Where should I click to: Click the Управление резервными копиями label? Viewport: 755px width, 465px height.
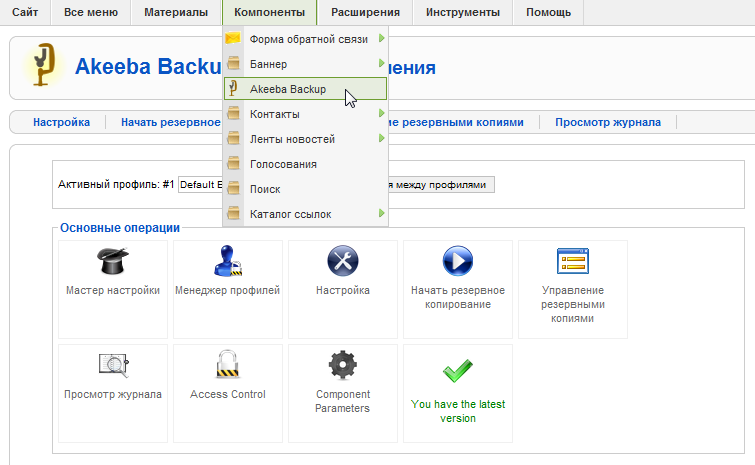pos(573,304)
